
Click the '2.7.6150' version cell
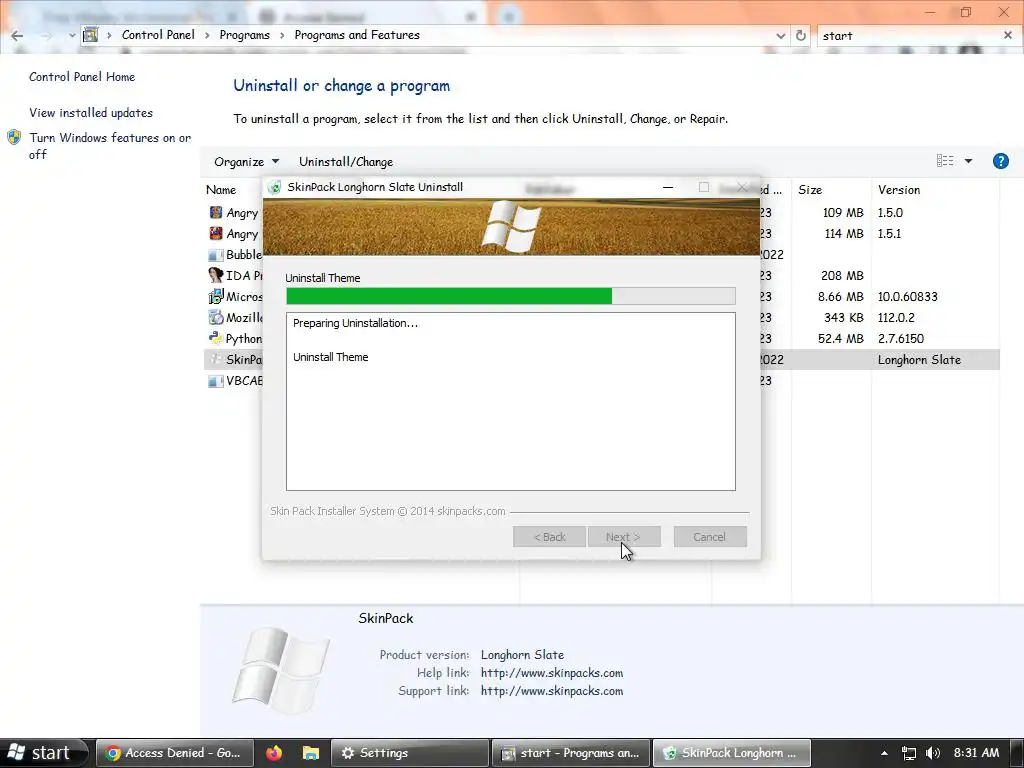click(901, 338)
